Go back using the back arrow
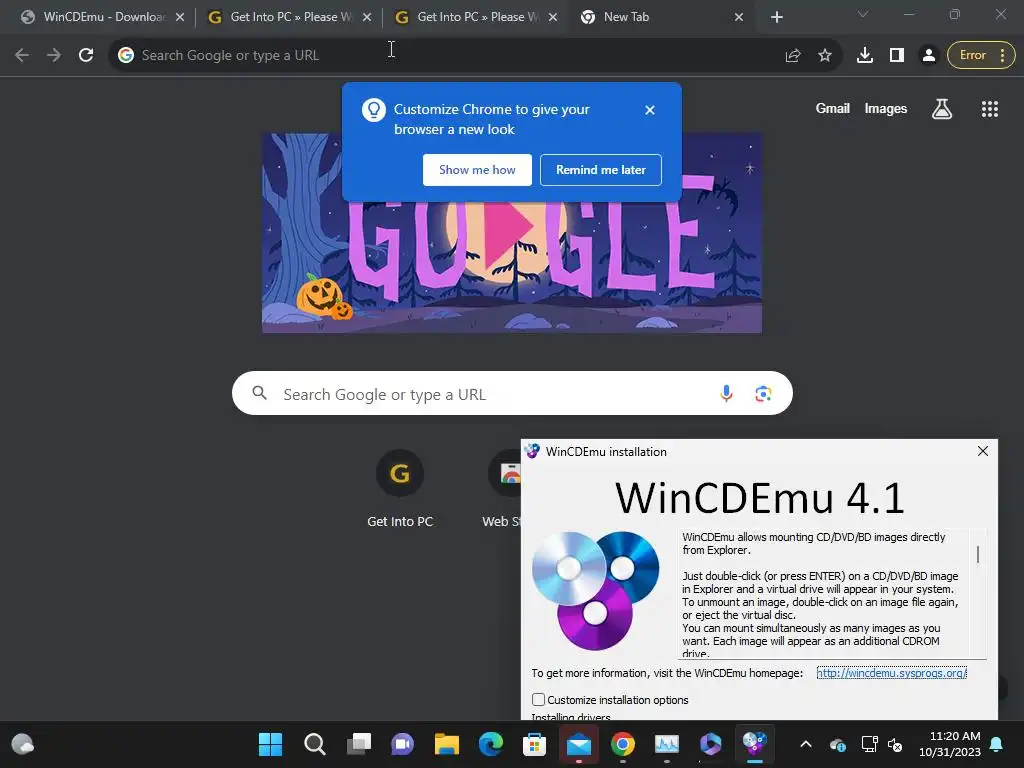The width and height of the screenshot is (1024, 768). (x=22, y=55)
